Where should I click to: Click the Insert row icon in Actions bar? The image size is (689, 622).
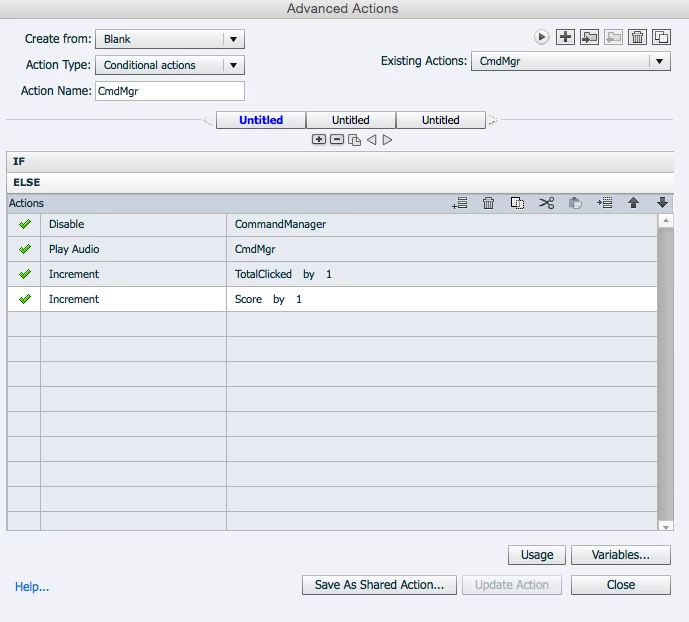pos(604,203)
